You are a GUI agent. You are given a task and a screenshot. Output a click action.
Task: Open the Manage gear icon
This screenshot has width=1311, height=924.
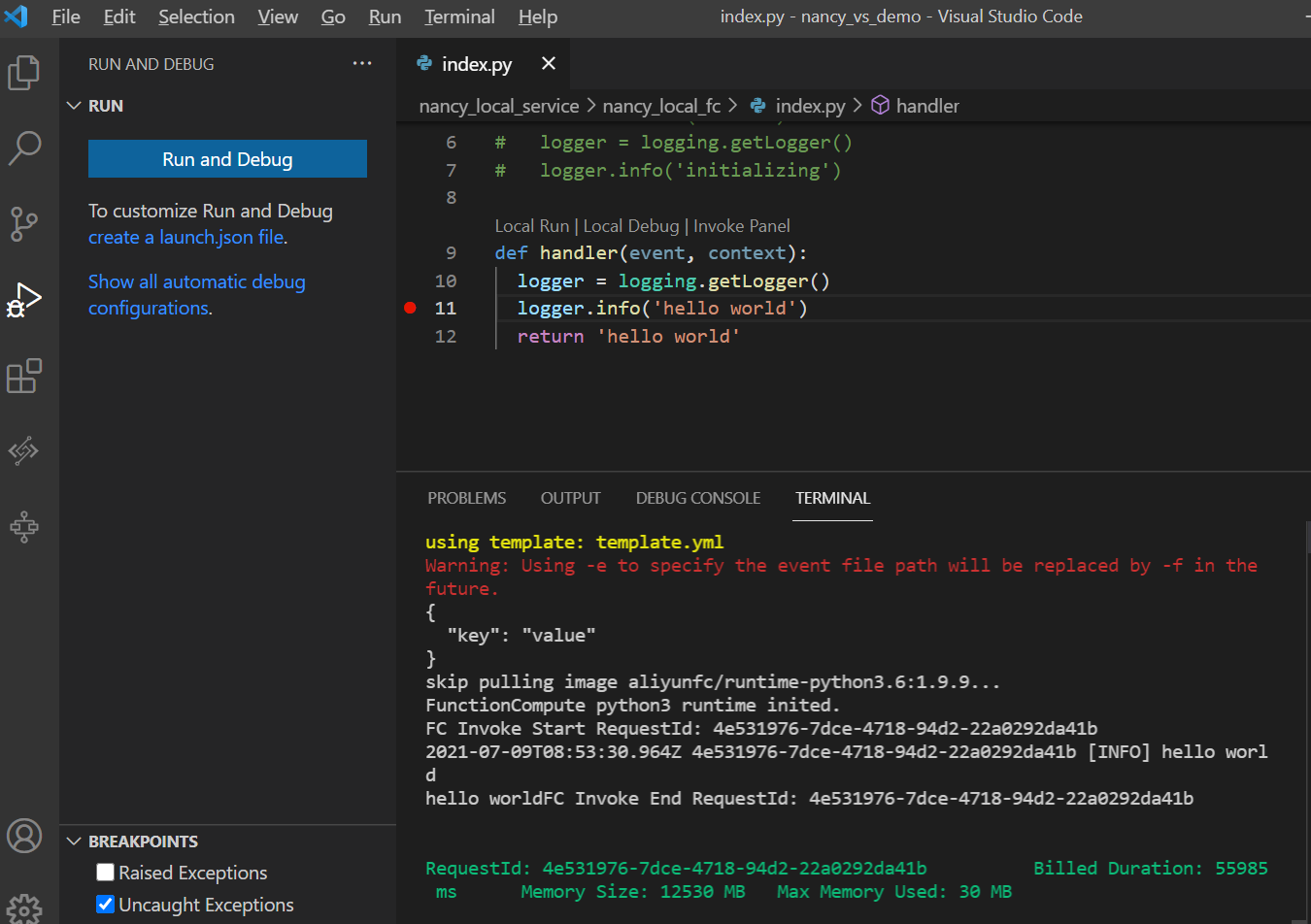click(x=24, y=908)
